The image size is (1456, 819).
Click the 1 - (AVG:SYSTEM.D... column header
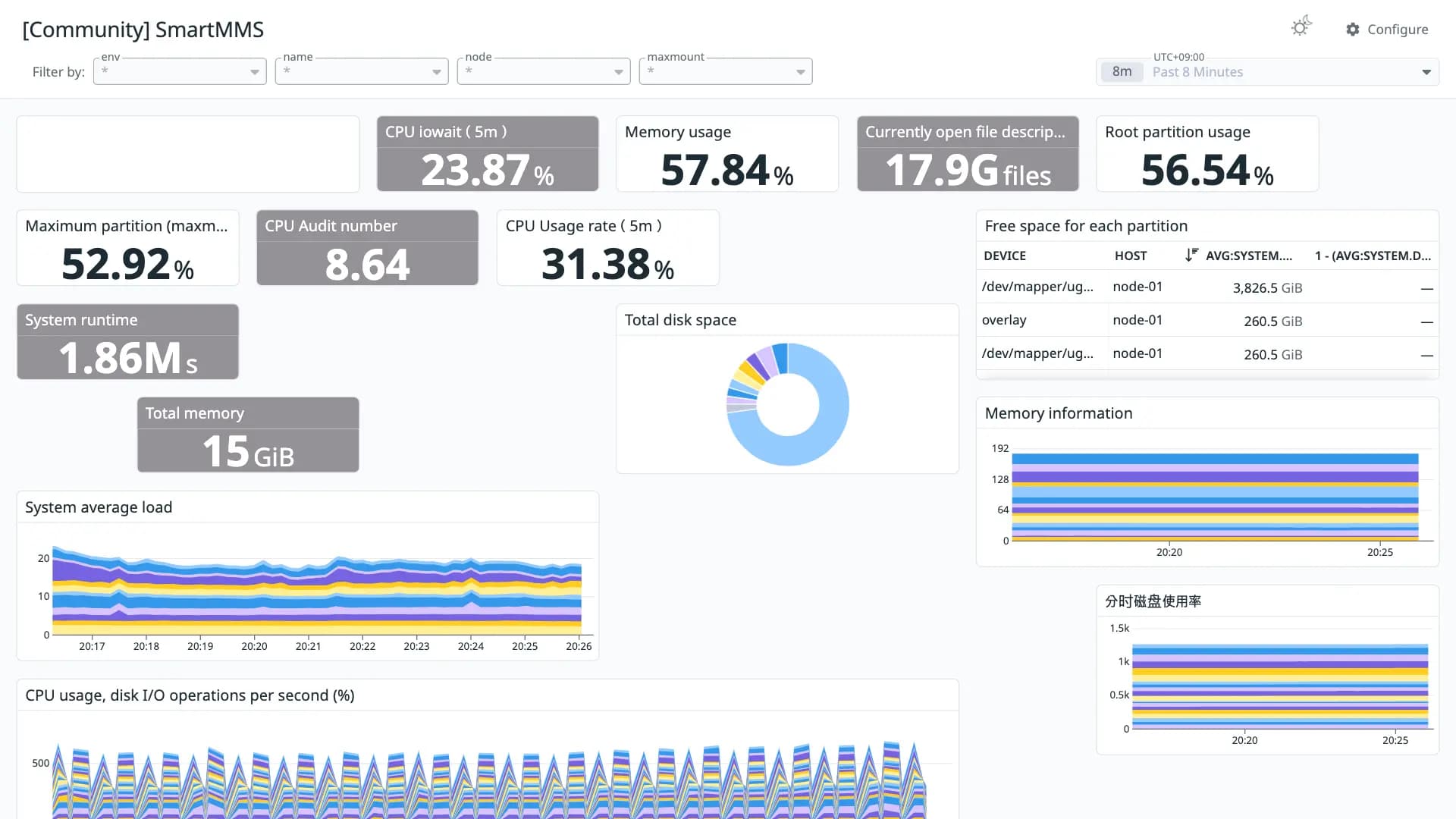pos(1373,256)
